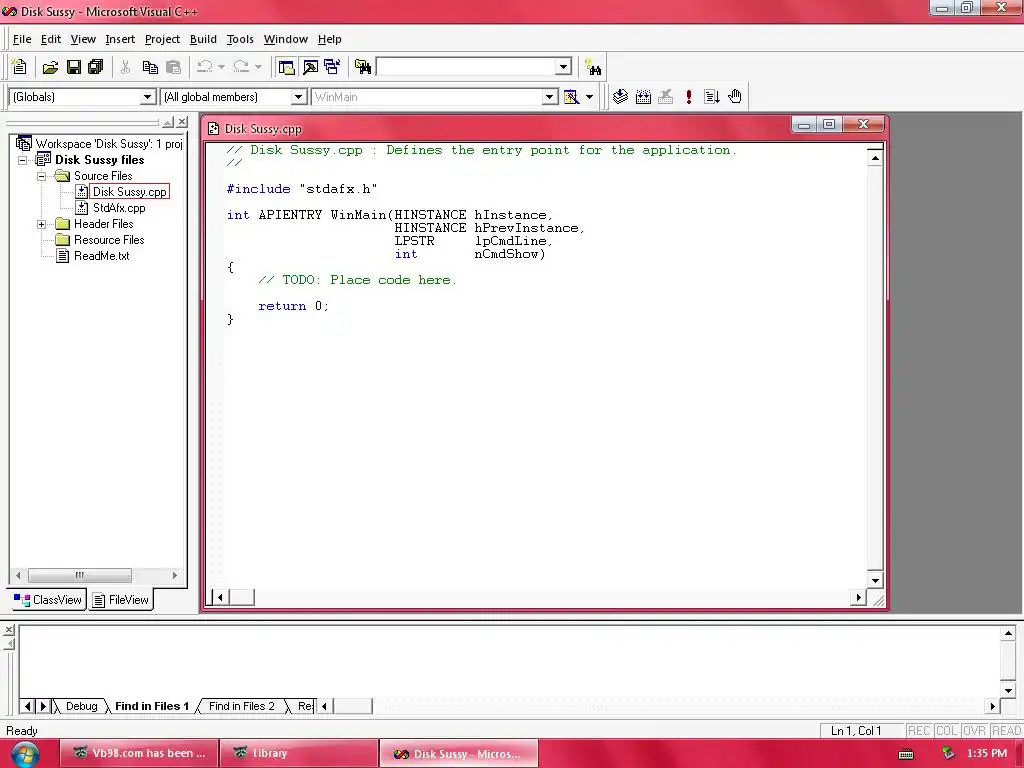Open the Edit menu

click(x=50, y=39)
